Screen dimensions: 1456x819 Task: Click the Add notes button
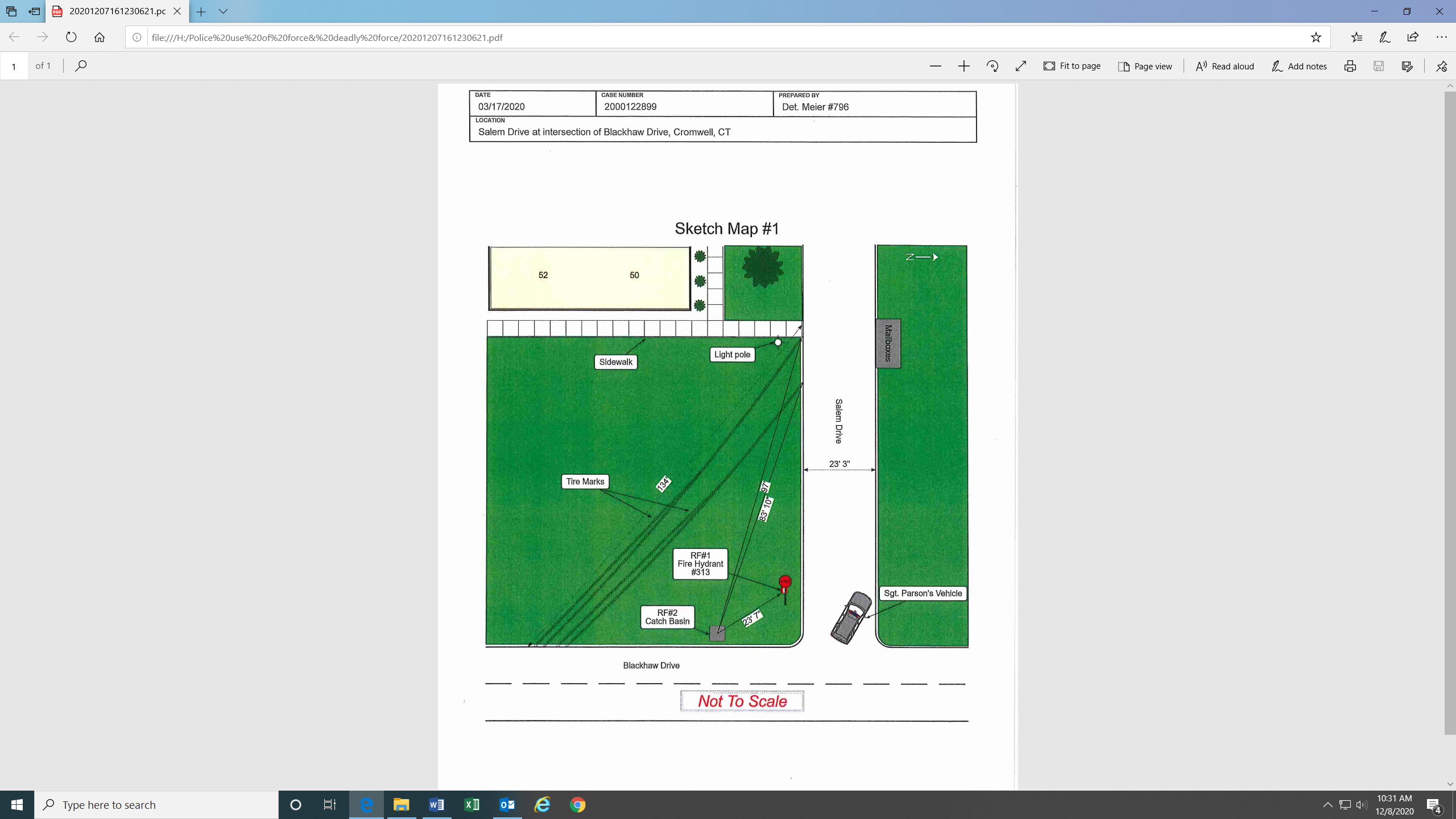[1299, 66]
